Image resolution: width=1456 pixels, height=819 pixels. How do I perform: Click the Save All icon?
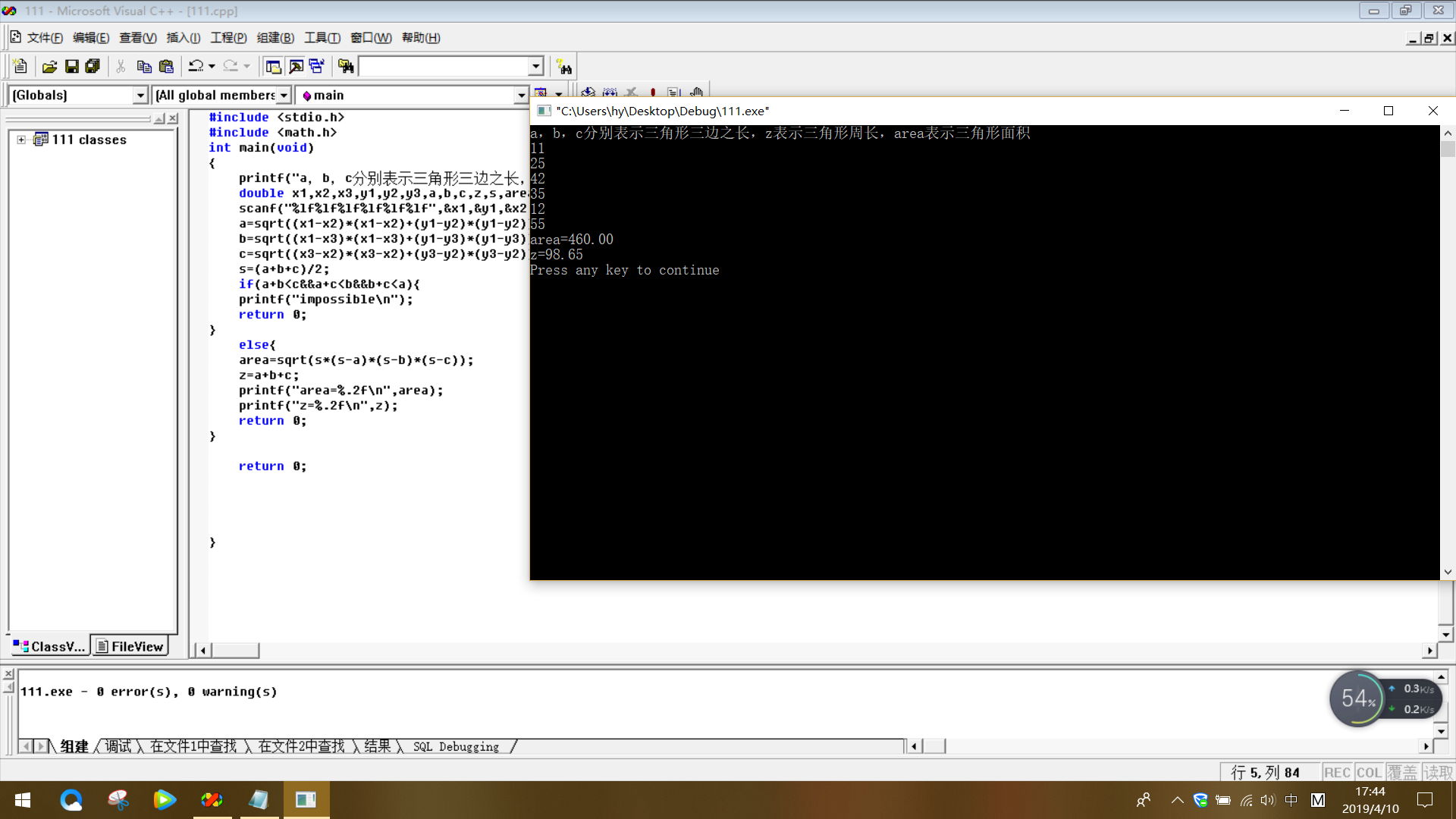coord(93,67)
